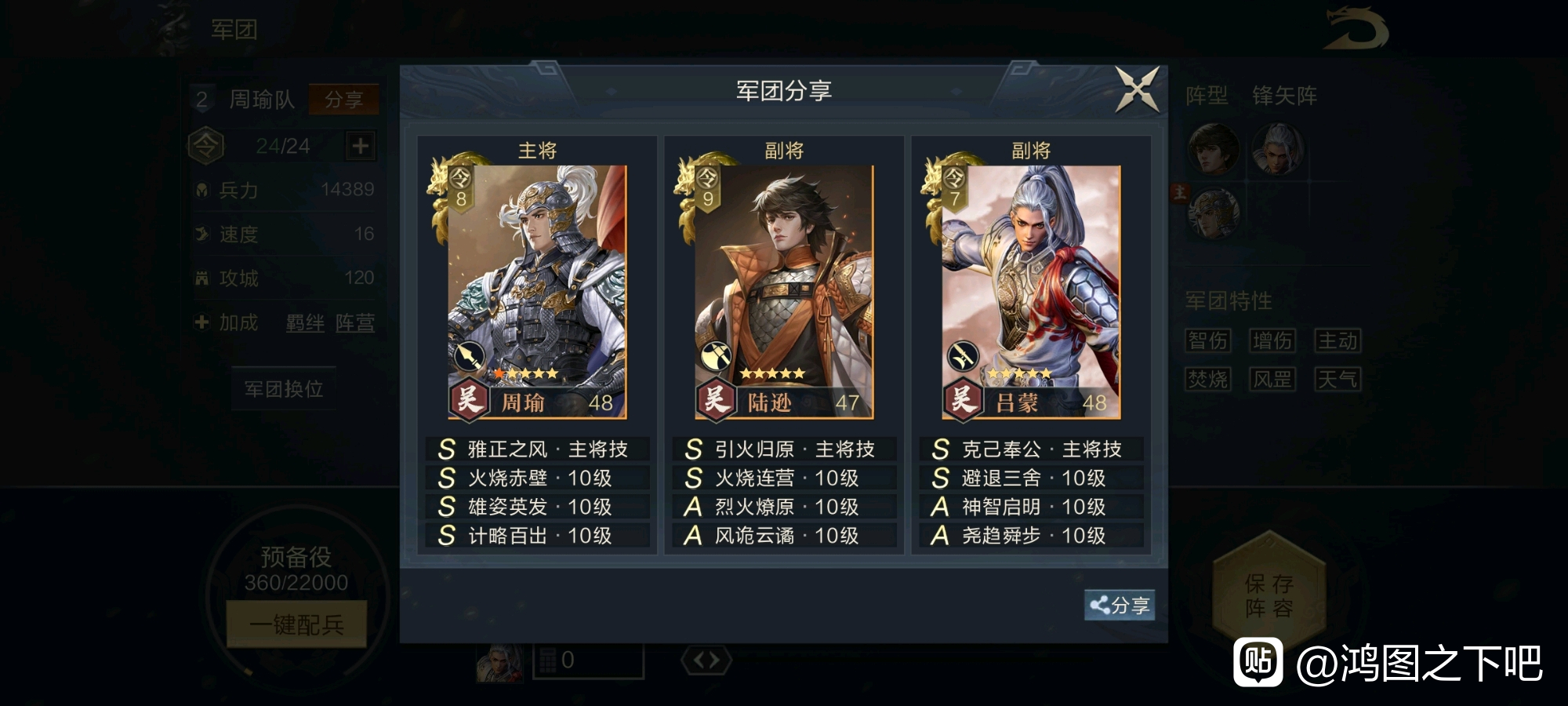Tap the 保存阵容 hexagon button
1568x706 pixels.
click(1269, 596)
